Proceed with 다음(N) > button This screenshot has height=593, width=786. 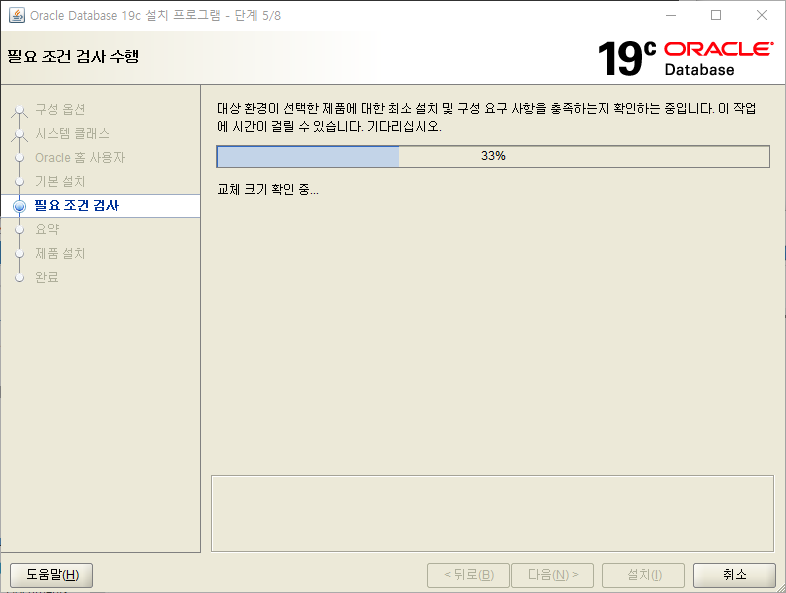pyautogui.click(x=552, y=574)
